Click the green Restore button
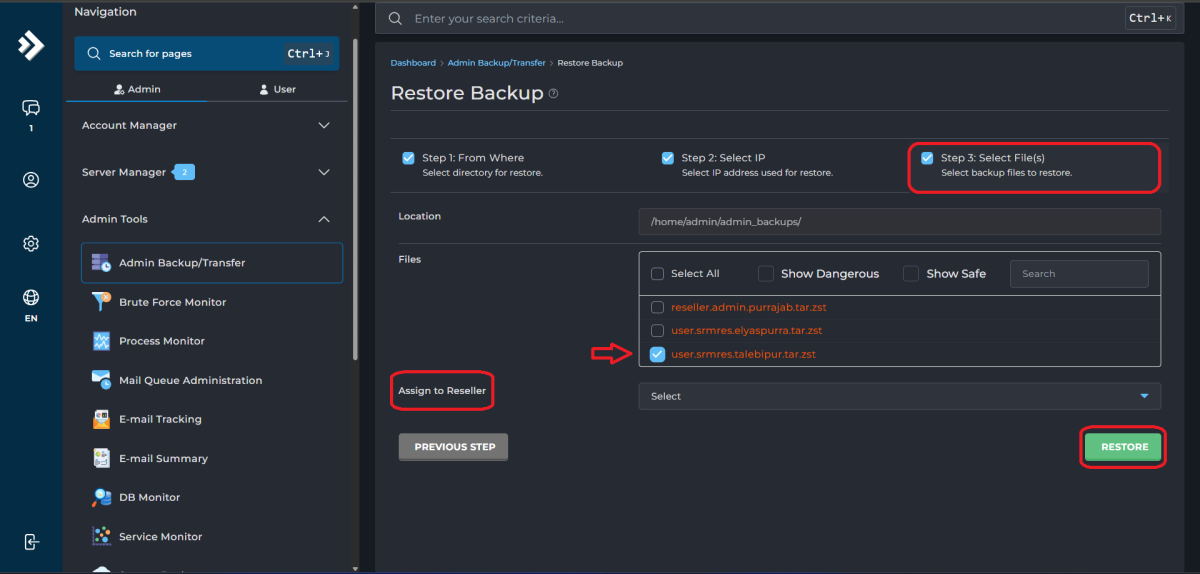This screenshot has width=1200, height=574. pos(1124,447)
